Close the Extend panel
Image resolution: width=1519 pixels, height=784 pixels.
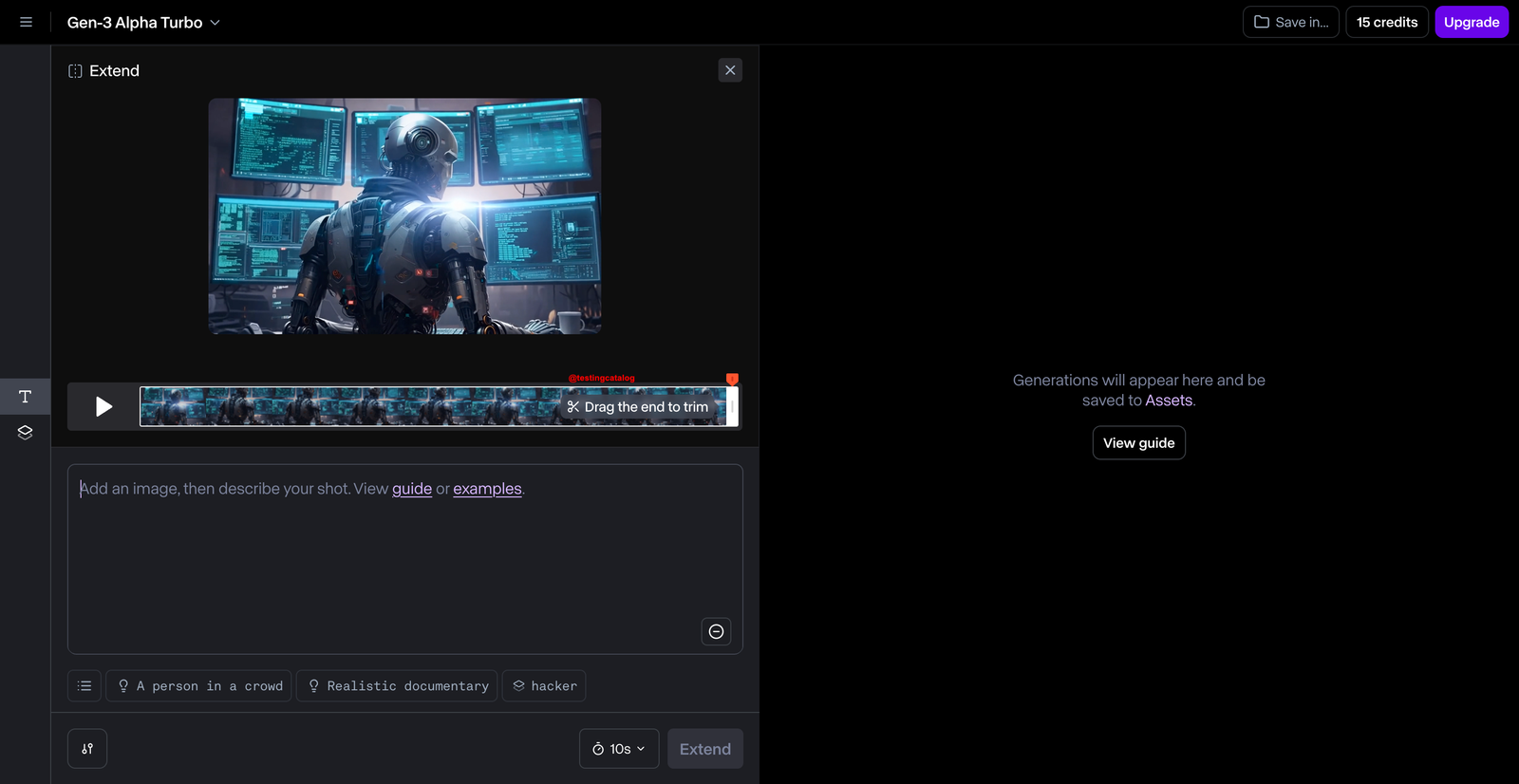point(730,70)
